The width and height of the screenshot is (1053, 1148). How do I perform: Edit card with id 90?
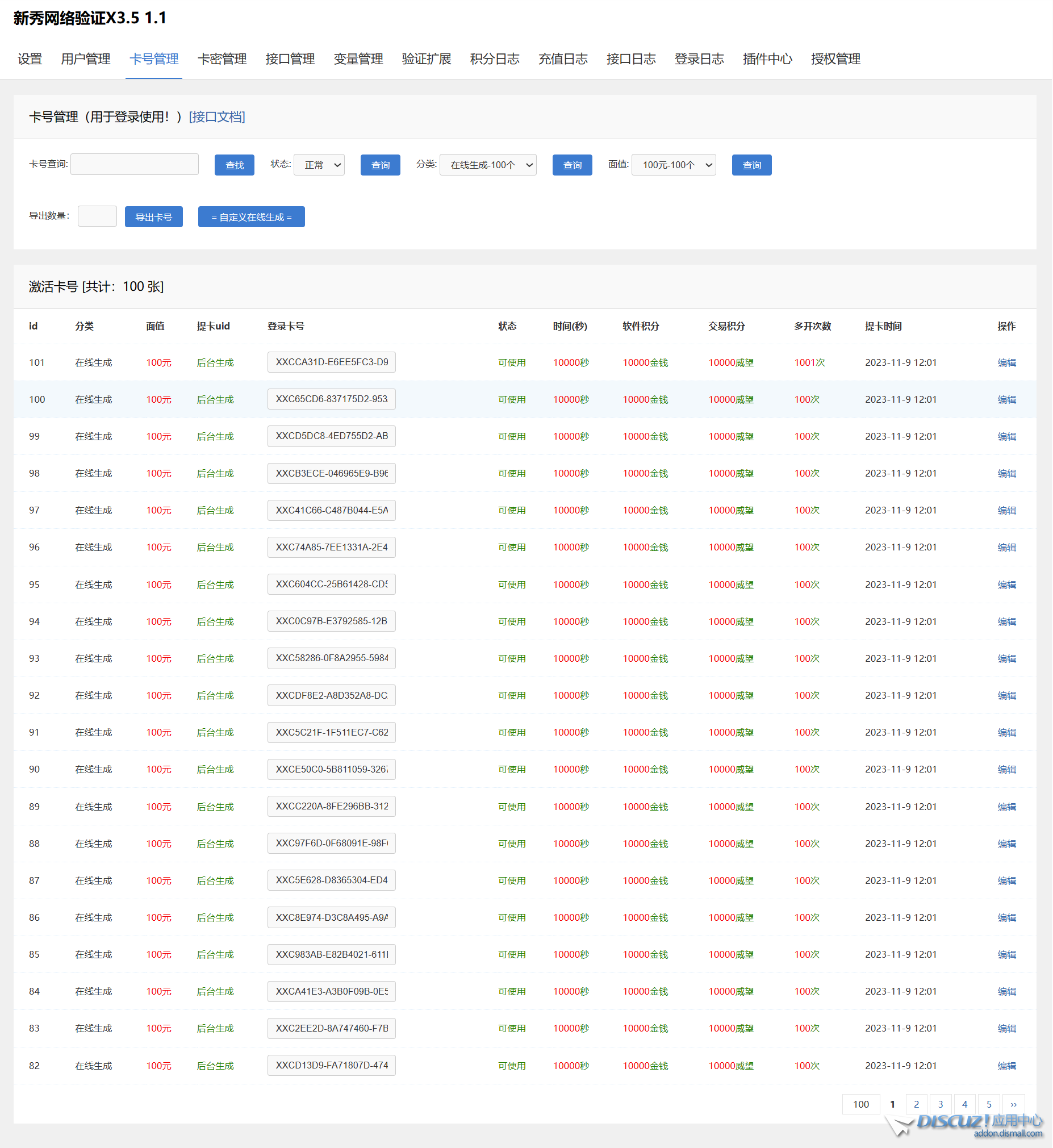pyautogui.click(x=1007, y=770)
